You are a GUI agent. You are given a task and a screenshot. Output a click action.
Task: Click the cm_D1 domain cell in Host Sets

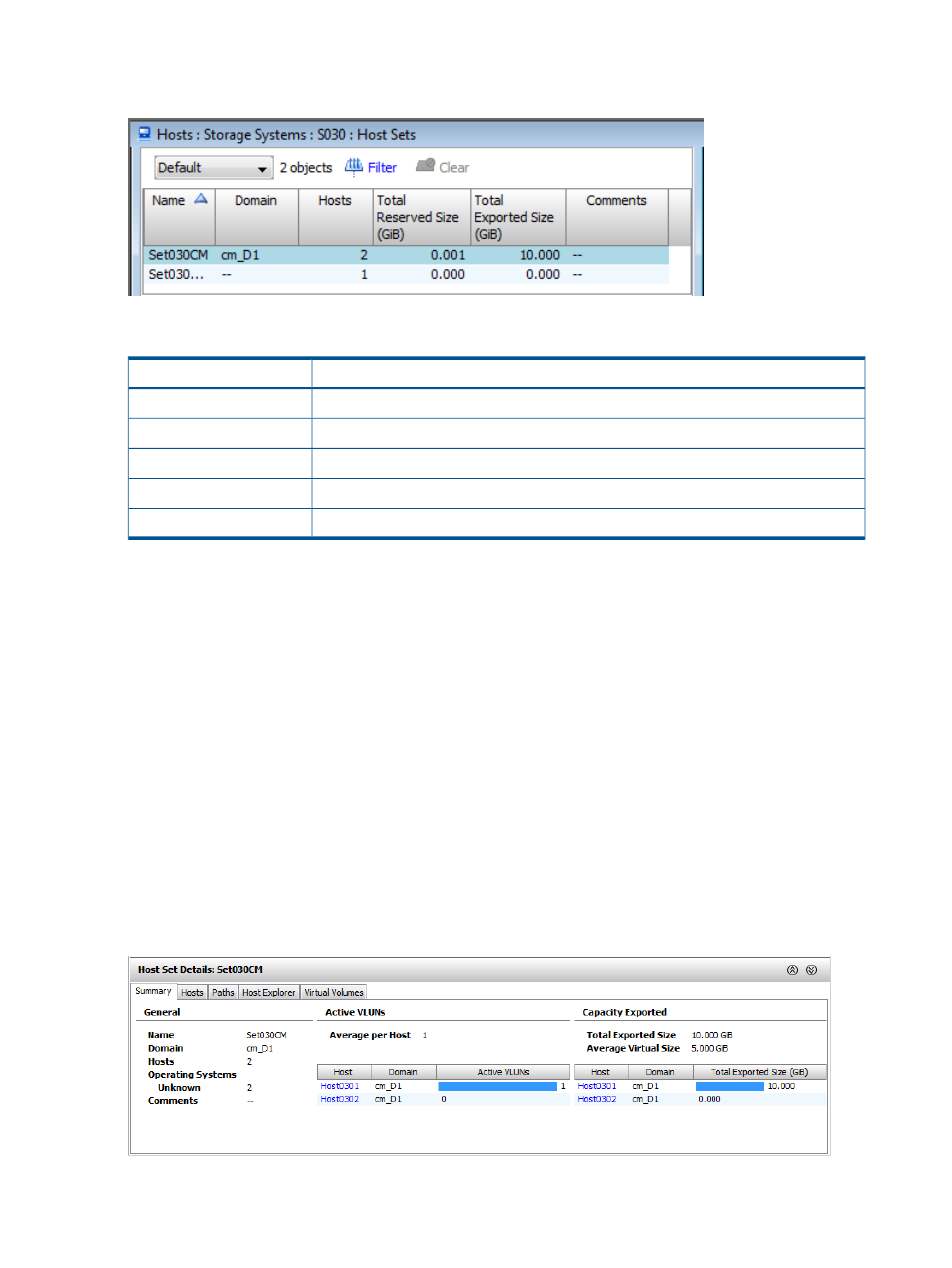239,255
